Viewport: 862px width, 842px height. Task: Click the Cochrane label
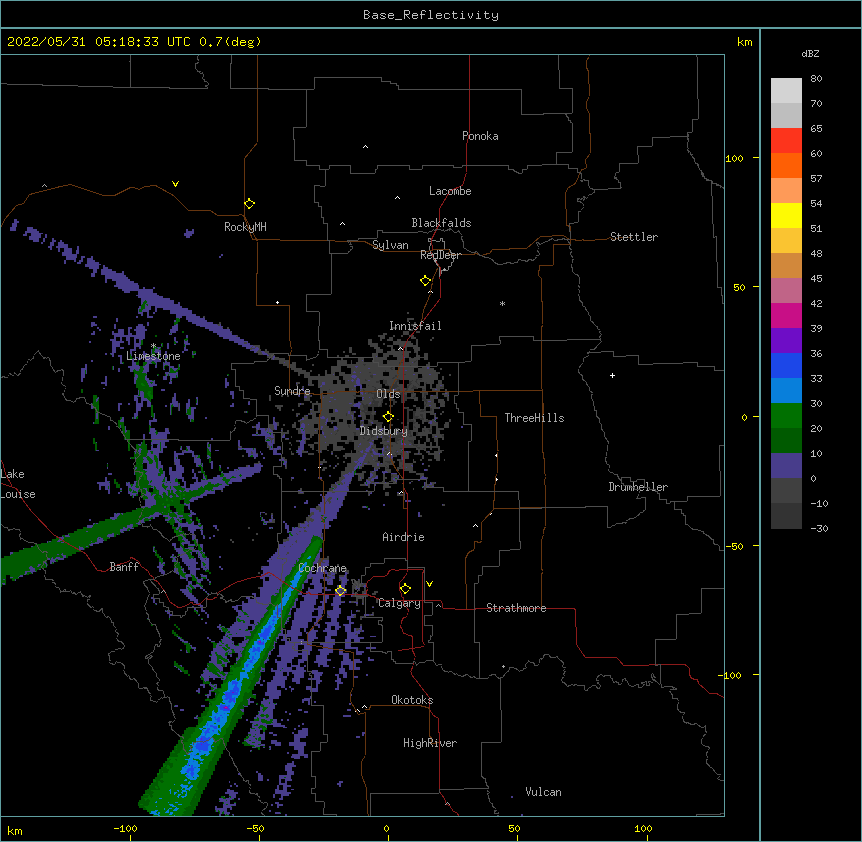(322, 568)
